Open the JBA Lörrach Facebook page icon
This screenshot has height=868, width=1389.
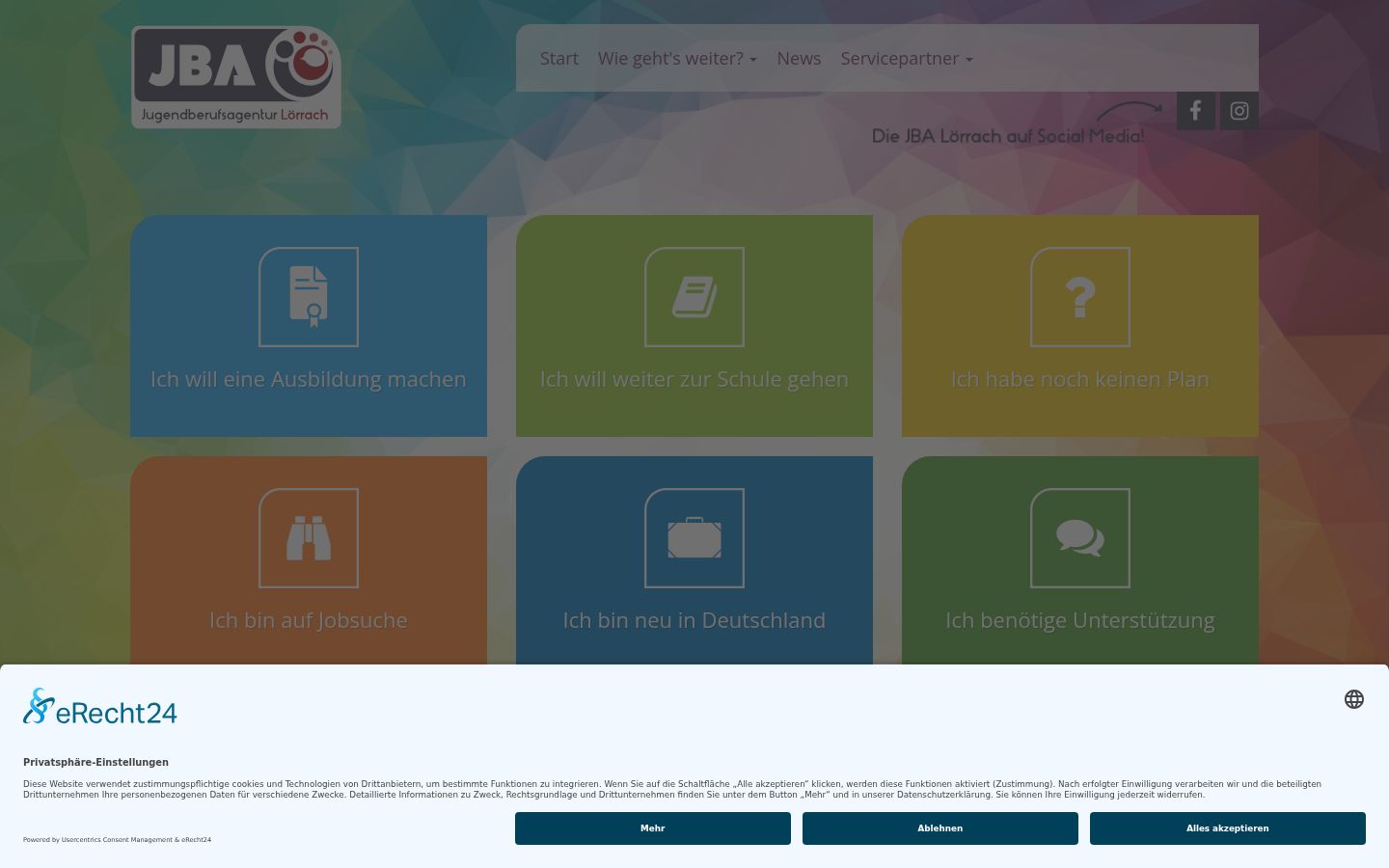click(x=1195, y=111)
